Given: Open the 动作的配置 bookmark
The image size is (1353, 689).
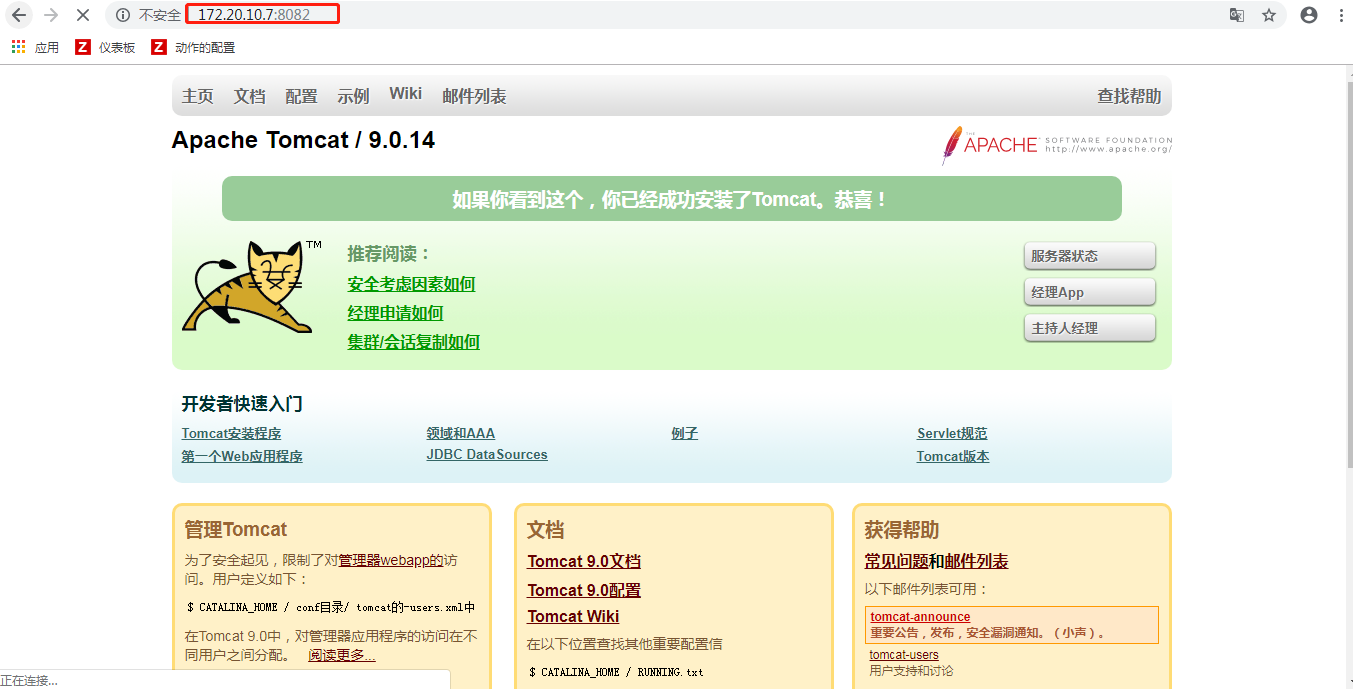Looking at the screenshot, I should tap(193, 47).
